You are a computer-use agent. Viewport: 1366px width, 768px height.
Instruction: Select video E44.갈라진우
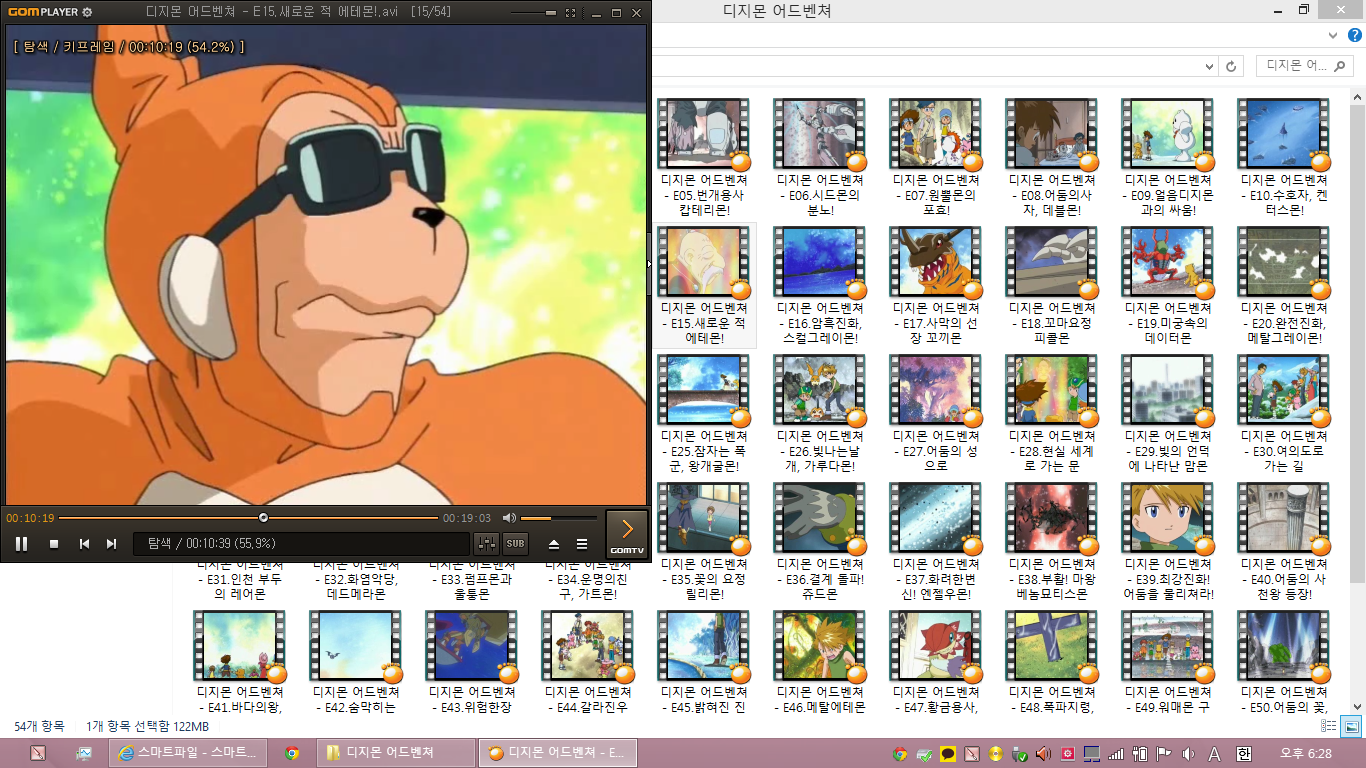[588, 662]
